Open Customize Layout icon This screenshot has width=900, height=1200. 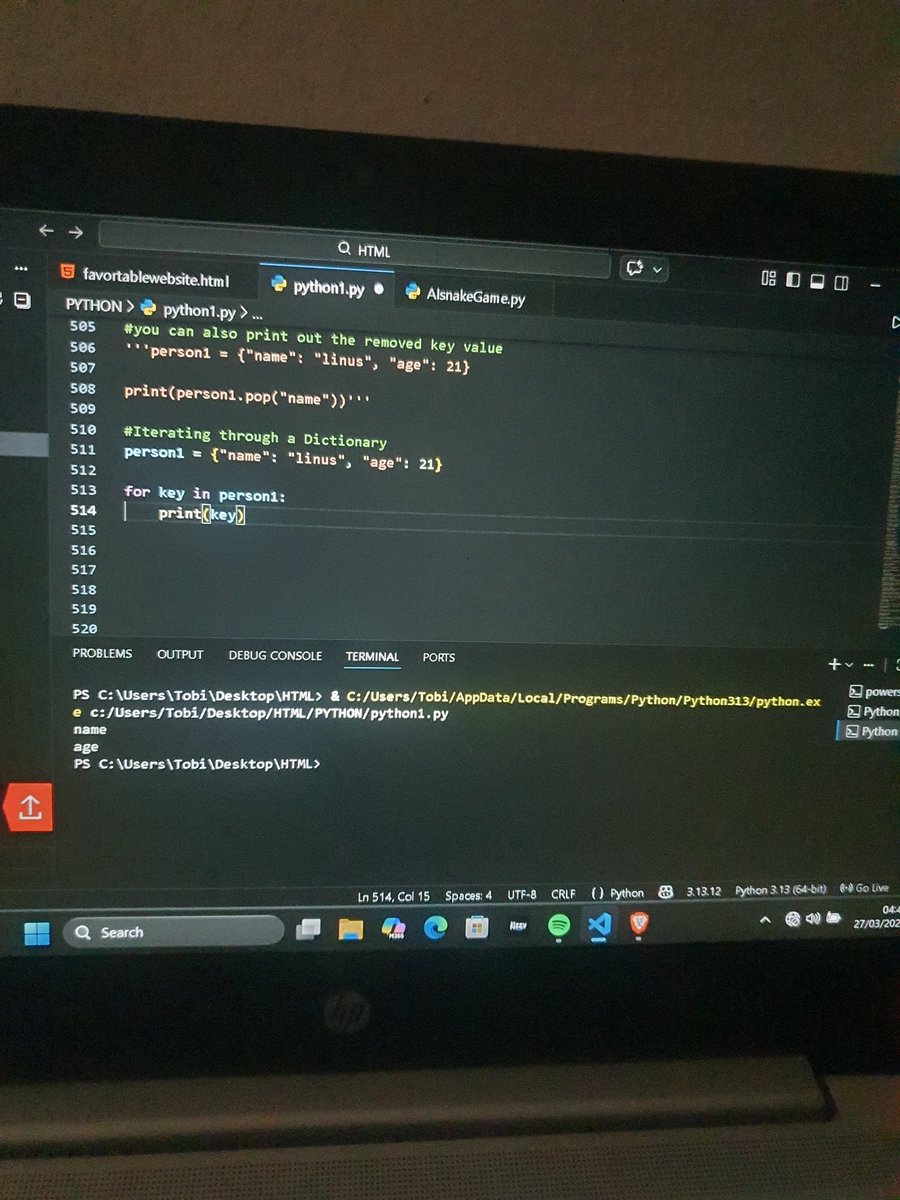tap(769, 280)
